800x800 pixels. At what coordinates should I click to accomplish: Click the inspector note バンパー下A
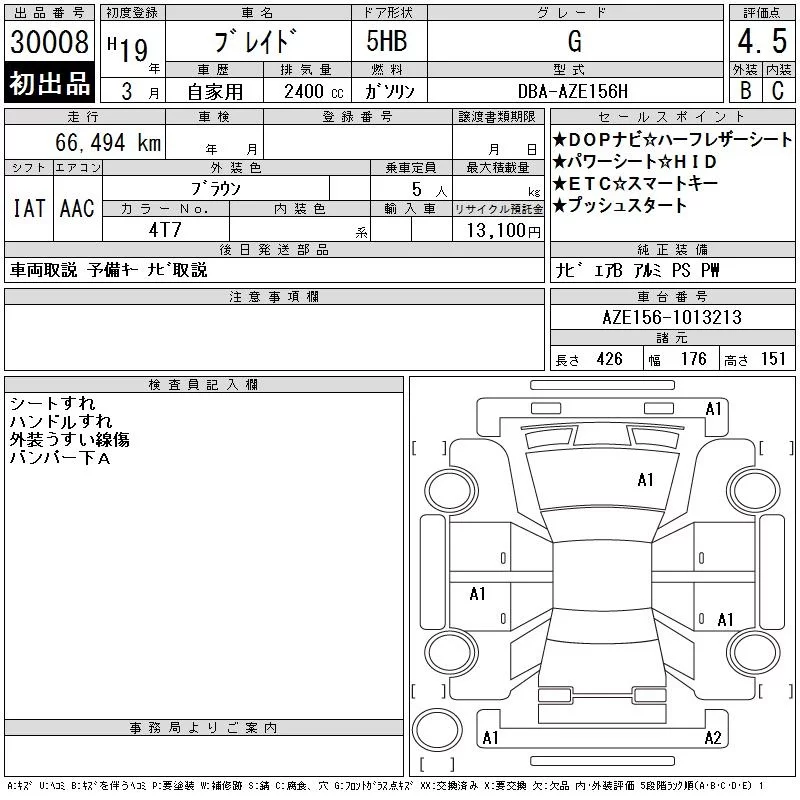60,458
